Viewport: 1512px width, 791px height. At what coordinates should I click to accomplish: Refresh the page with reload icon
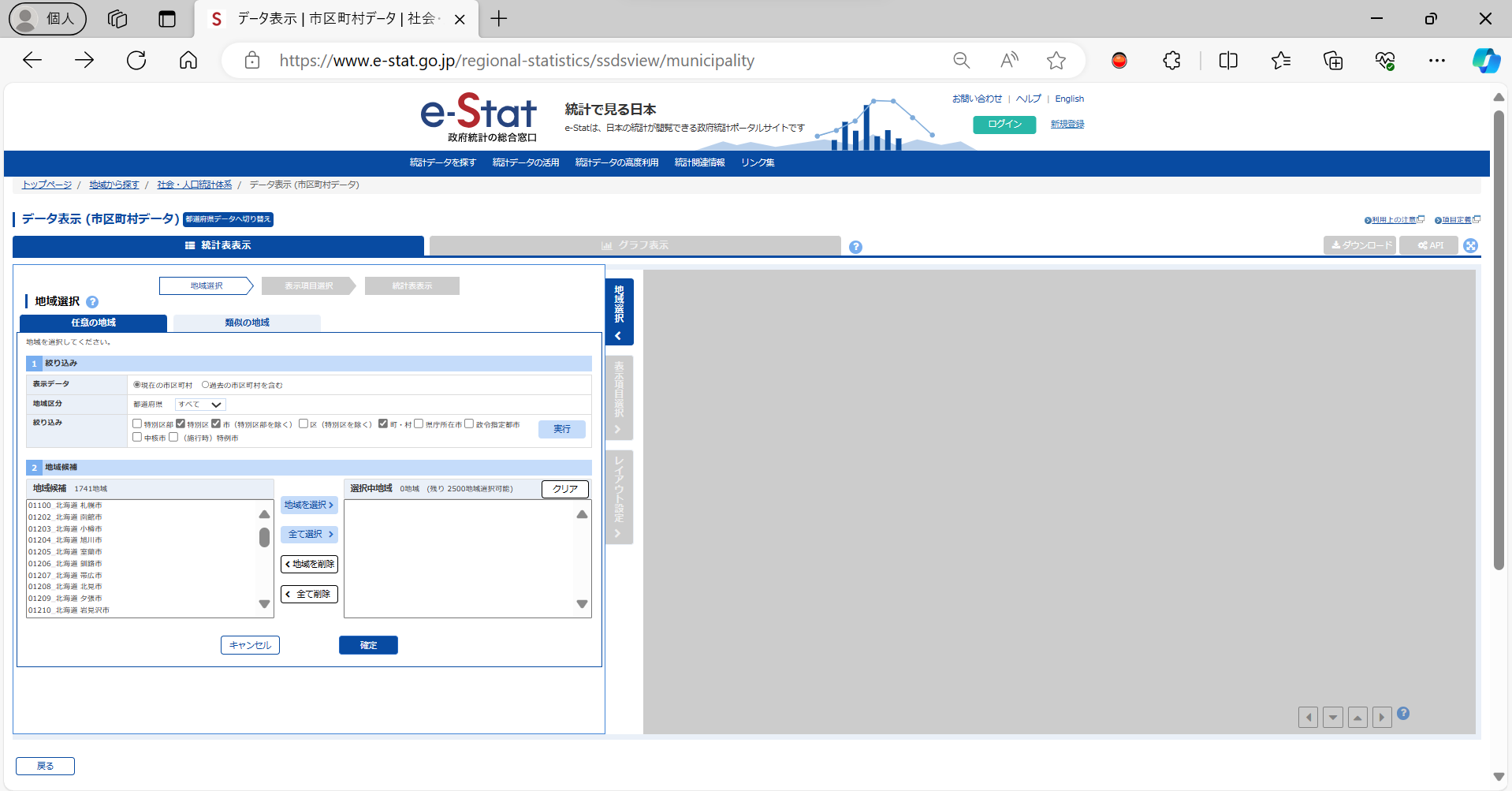click(136, 61)
